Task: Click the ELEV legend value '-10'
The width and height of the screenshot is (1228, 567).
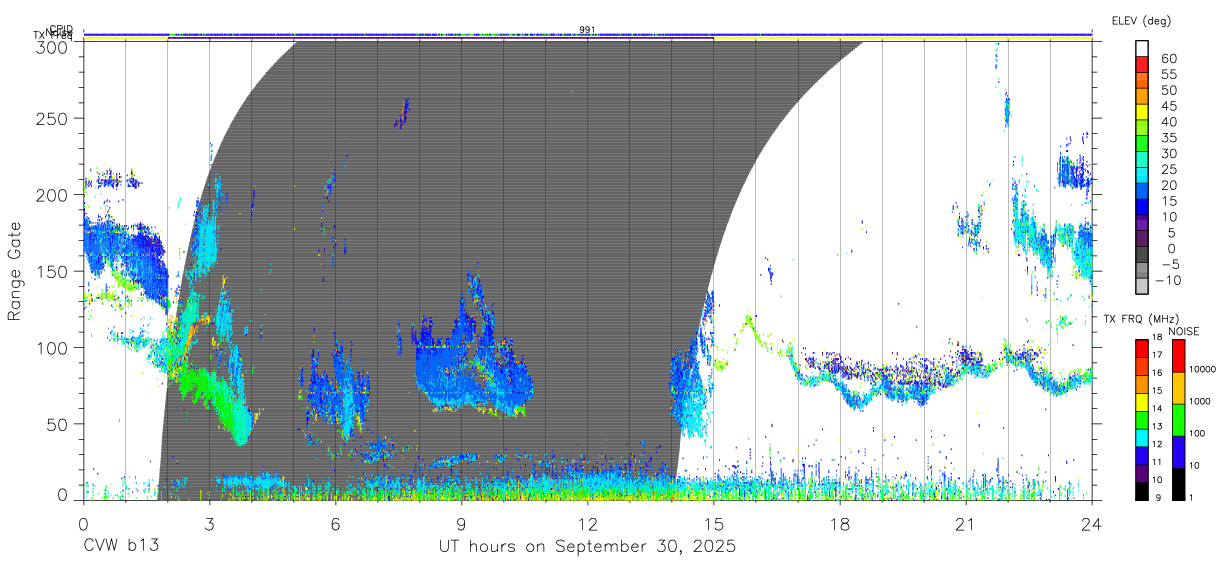Action: coord(1169,280)
